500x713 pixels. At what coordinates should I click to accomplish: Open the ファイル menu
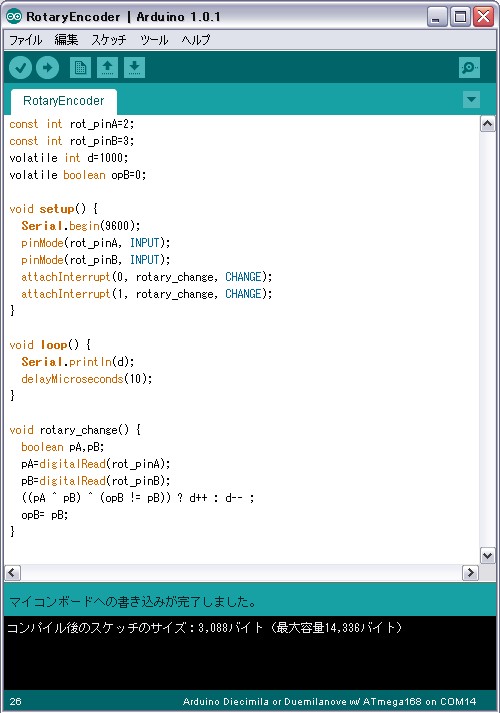point(25,40)
